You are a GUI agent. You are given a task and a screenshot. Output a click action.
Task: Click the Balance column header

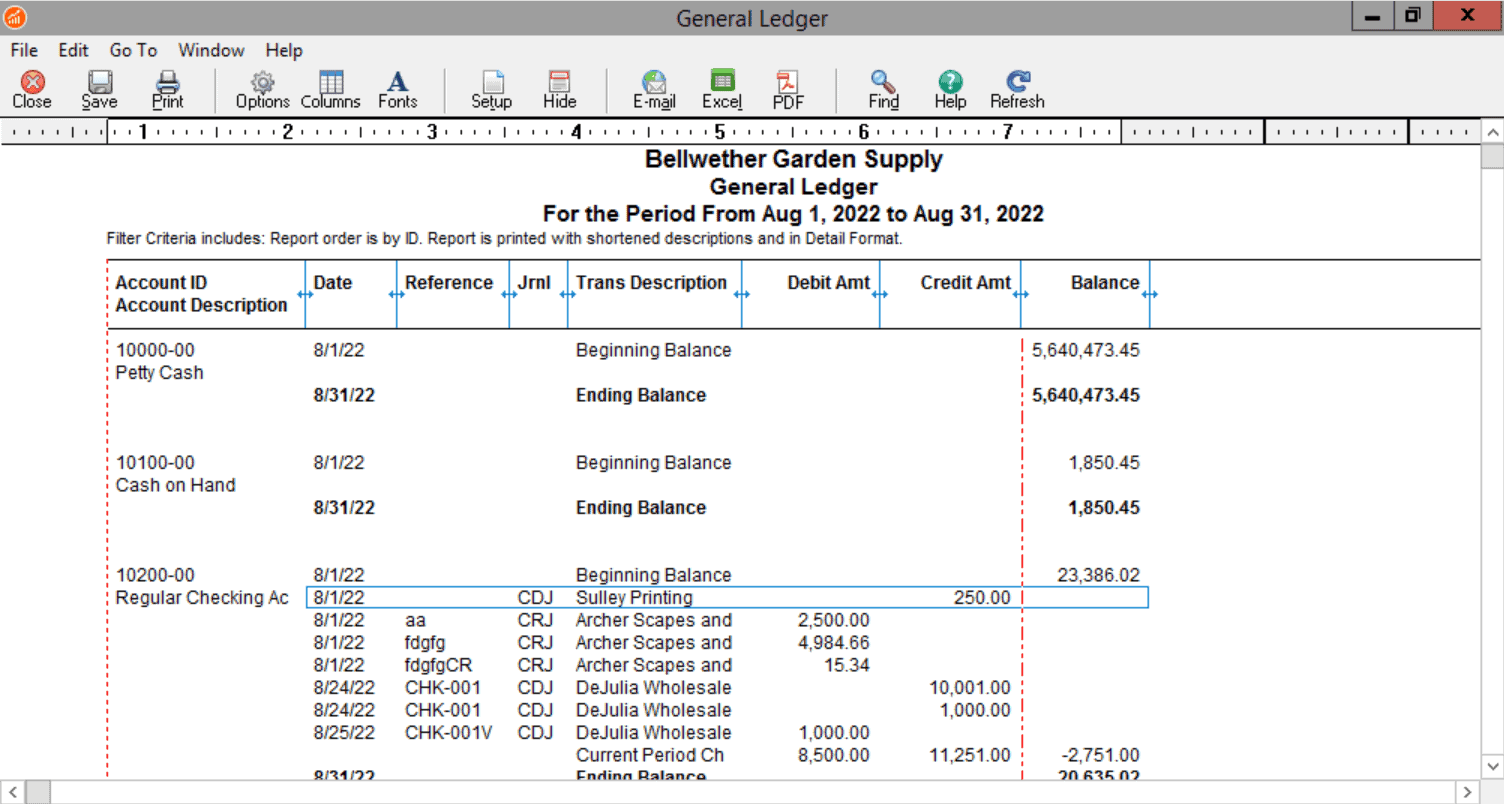point(1105,283)
